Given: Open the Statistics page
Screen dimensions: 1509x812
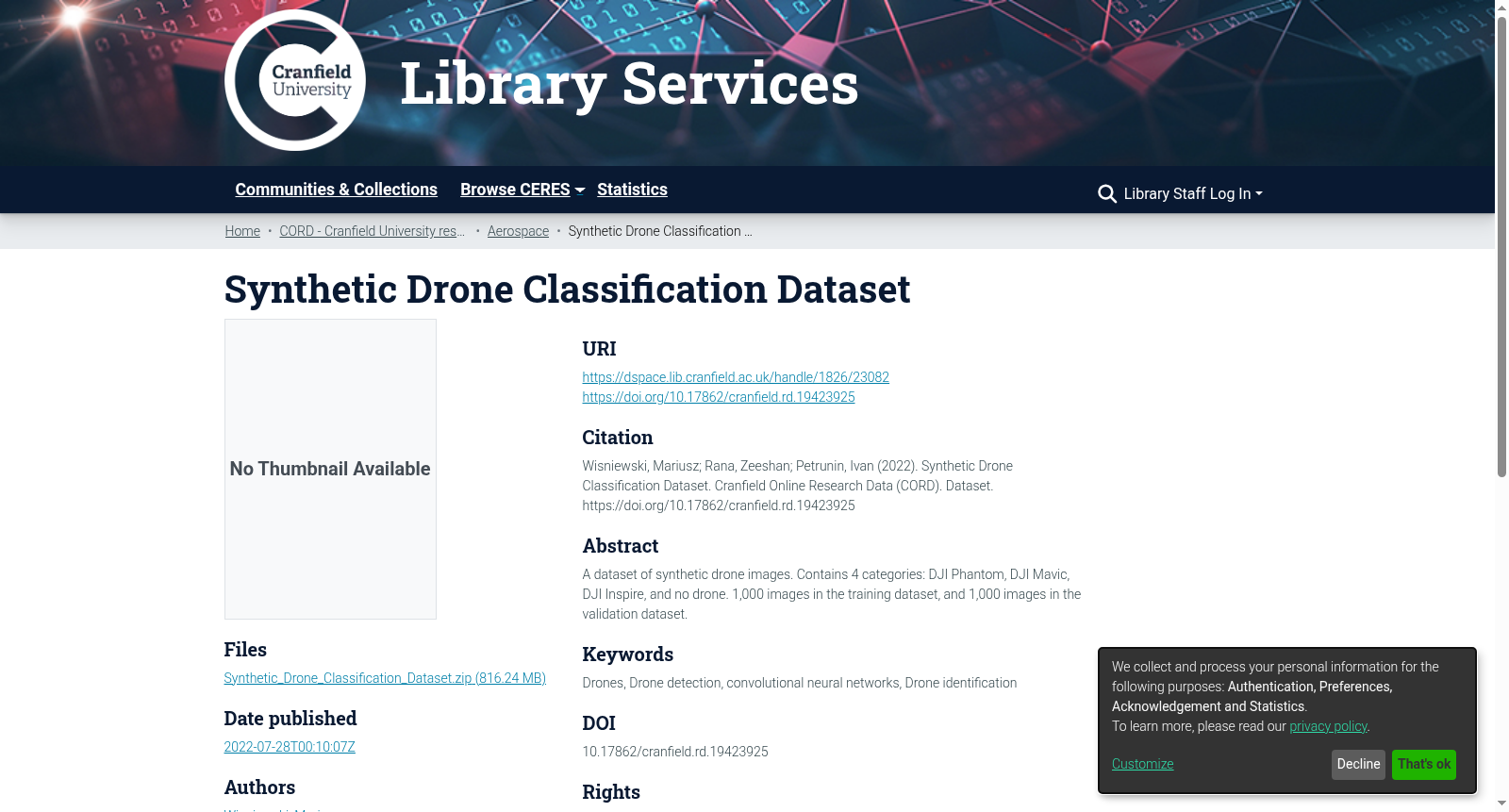Looking at the screenshot, I should (x=632, y=190).
